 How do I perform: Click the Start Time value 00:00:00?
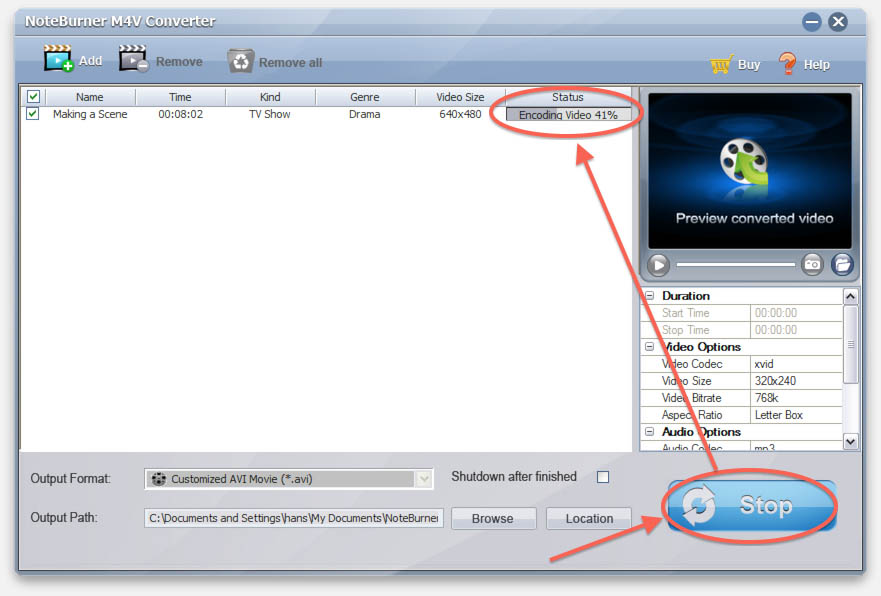point(796,313)
